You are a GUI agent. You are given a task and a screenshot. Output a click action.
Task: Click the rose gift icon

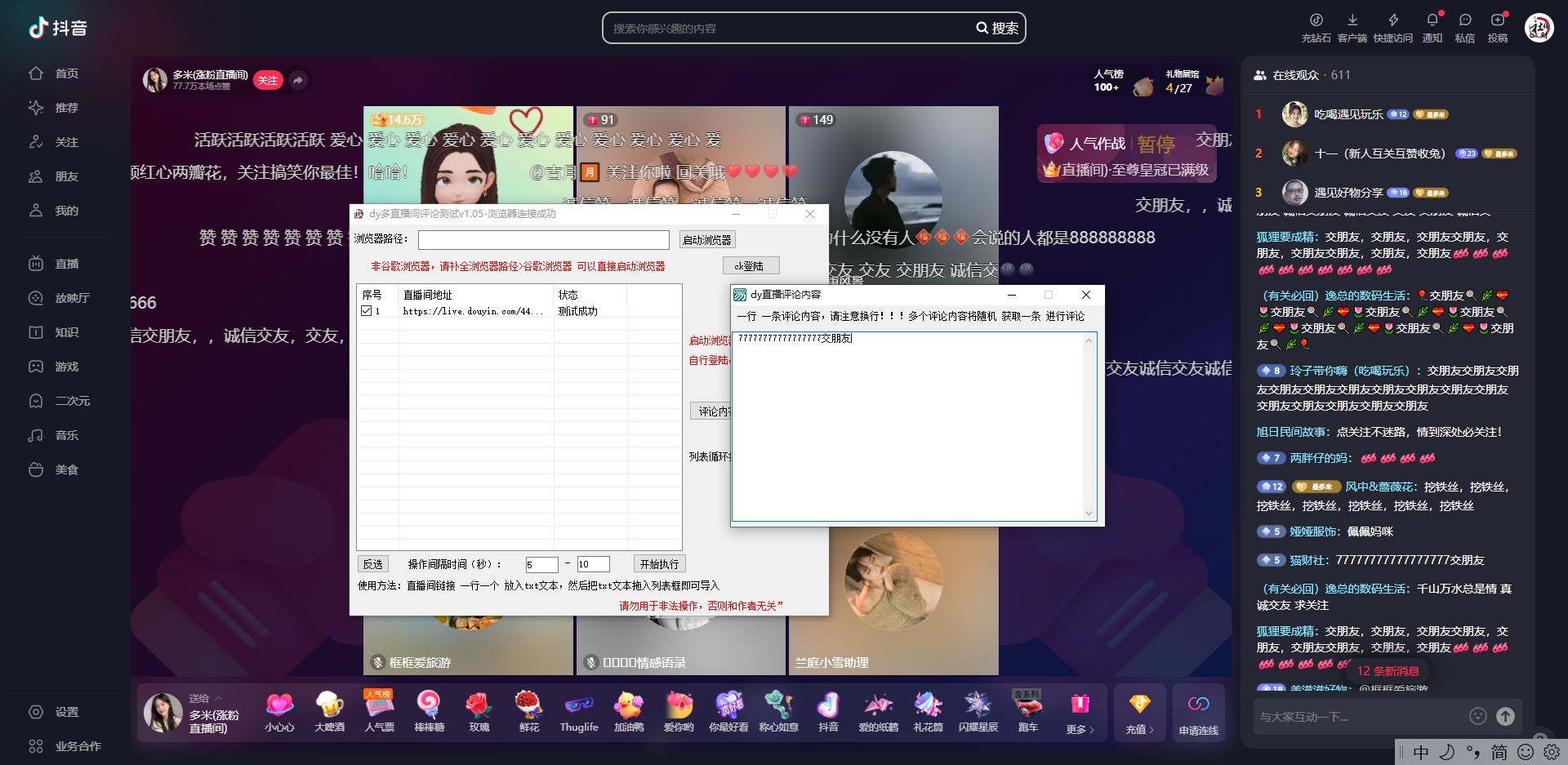click(479, 706)
